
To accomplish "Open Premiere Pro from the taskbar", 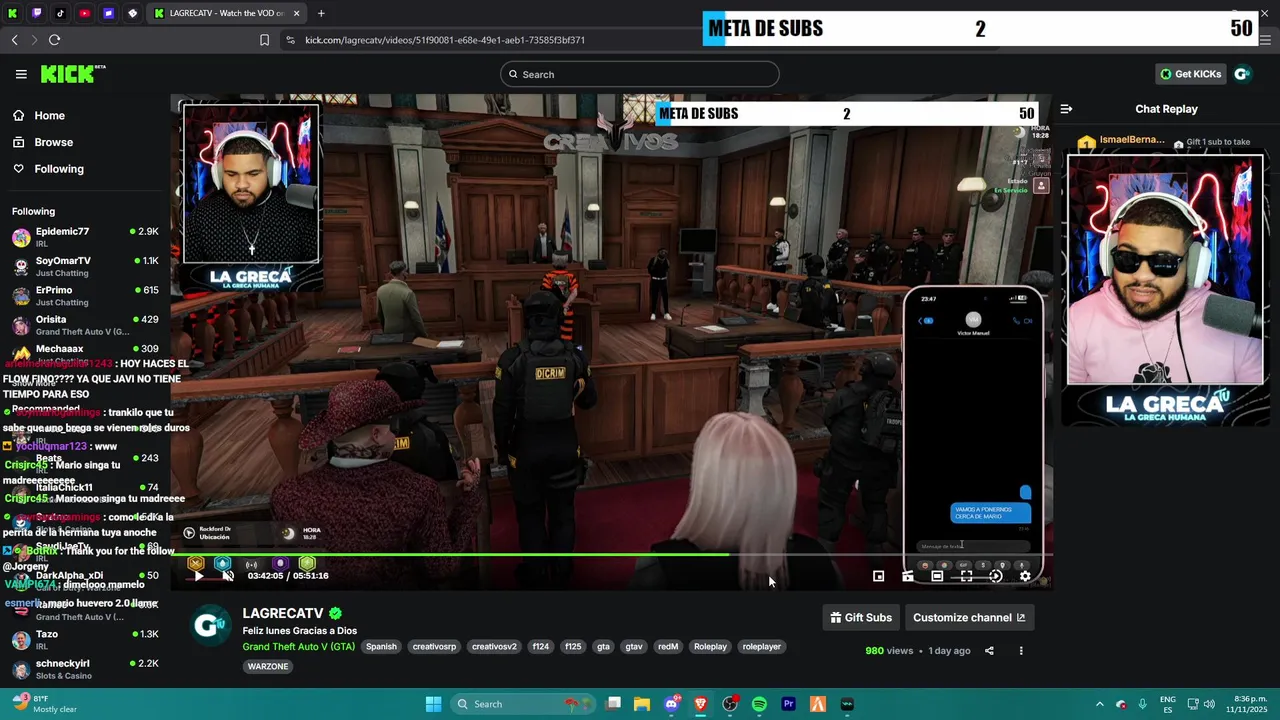I will click(x=788, y=704).
